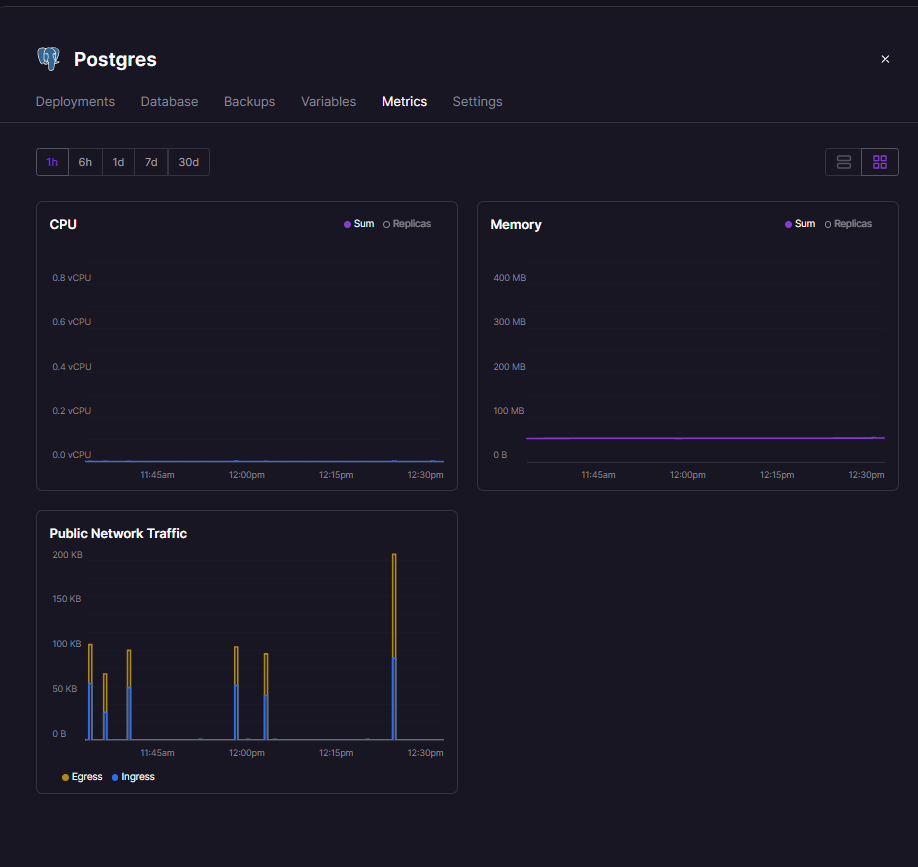Choose Sum mode in Memory chart
918x867 pixels.
point(800,224)
